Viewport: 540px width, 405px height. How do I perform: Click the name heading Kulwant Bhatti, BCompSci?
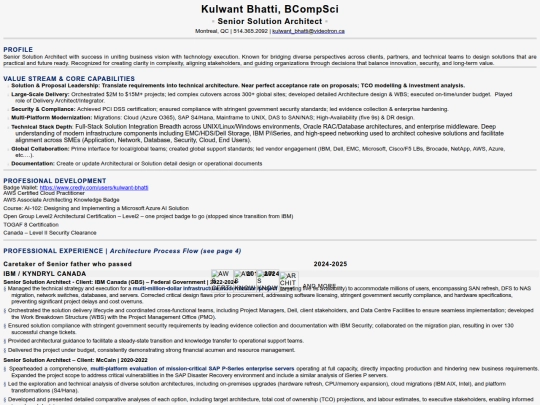tap(270, 9)
